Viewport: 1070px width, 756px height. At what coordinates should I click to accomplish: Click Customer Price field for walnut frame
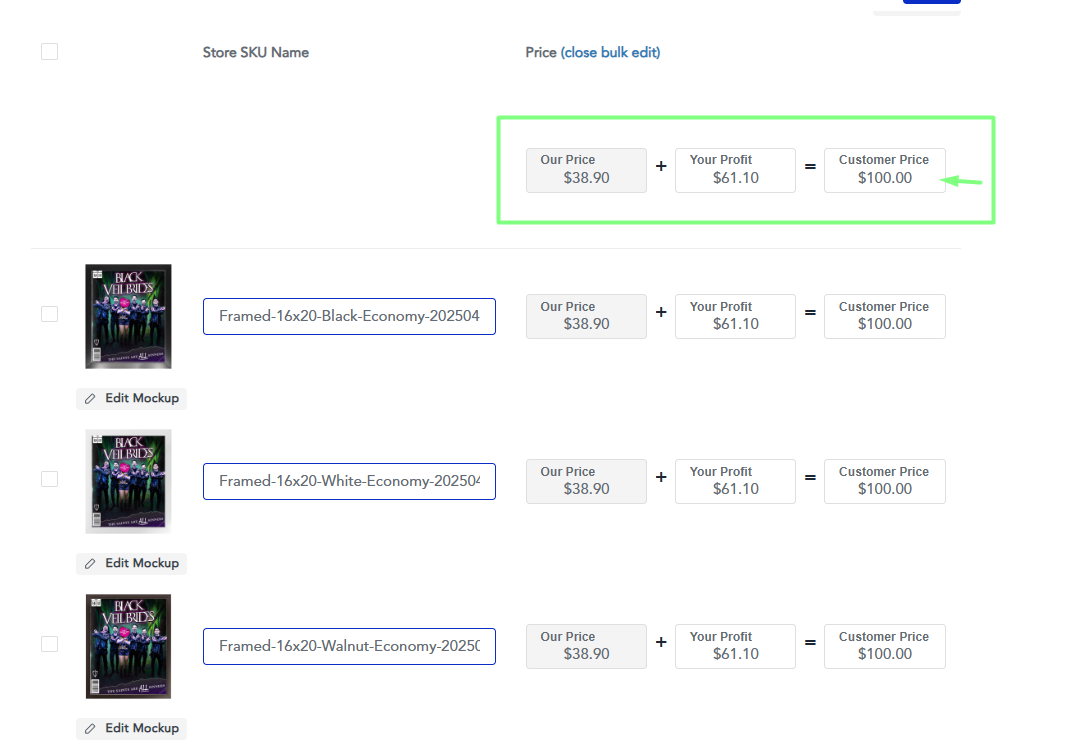(884, 647)
